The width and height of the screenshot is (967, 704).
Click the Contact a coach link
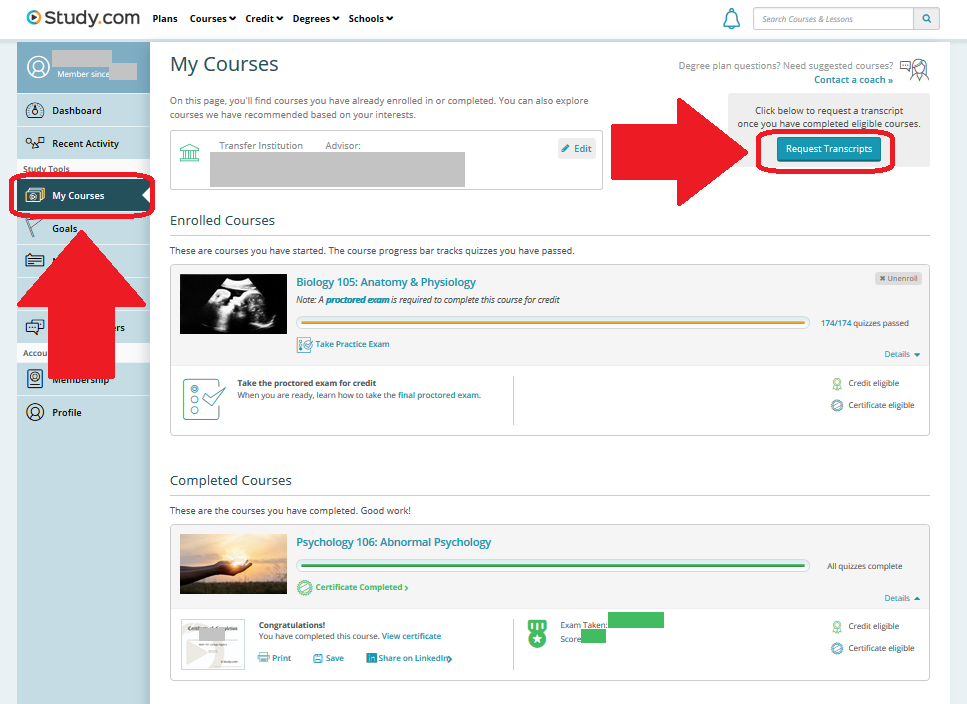[853, 80]
